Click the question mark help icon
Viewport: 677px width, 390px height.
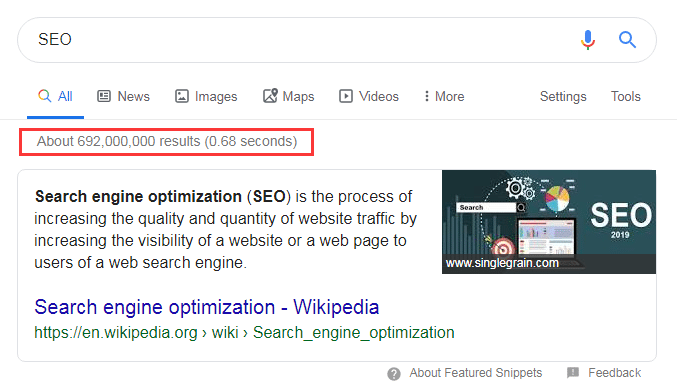pyautogui.click(x=394, y=374)
